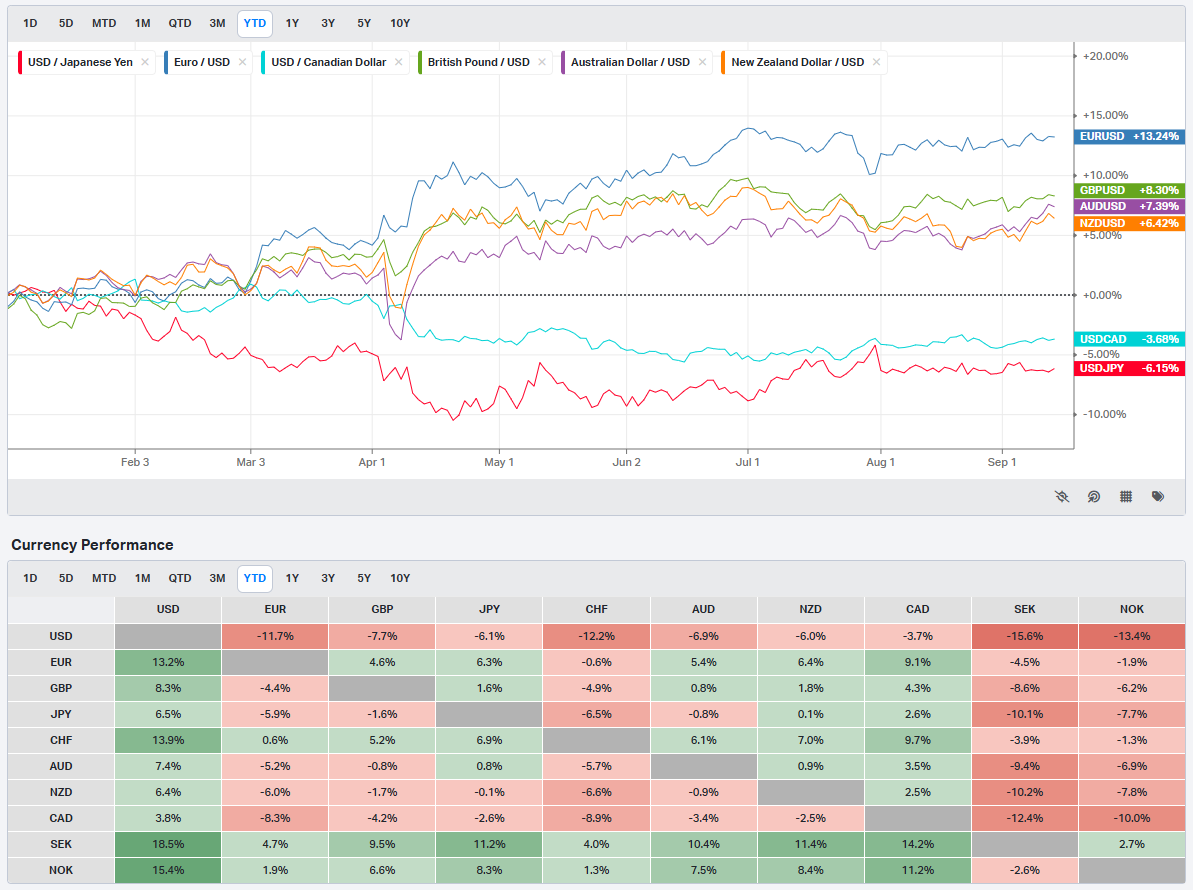
Task: Click the NOK row header
Action: tap(61, 870)
